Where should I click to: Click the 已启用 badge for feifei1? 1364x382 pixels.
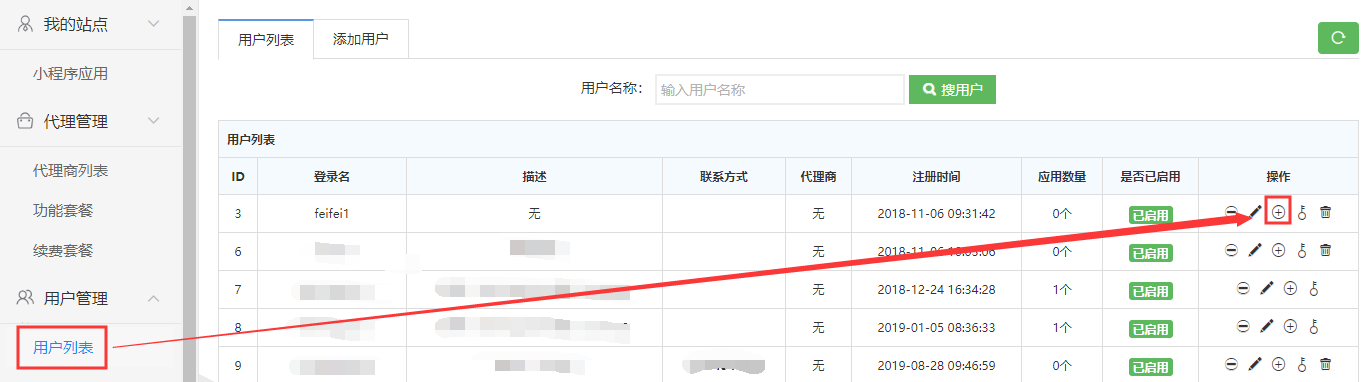coord(1150,214)
